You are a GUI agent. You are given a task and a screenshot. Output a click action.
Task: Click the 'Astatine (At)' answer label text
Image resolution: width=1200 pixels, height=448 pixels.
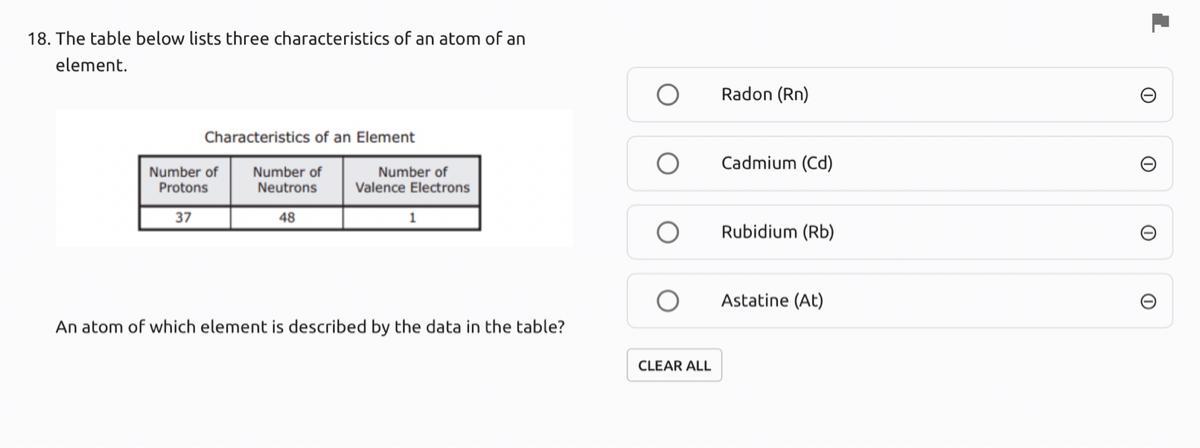(772, 301)
